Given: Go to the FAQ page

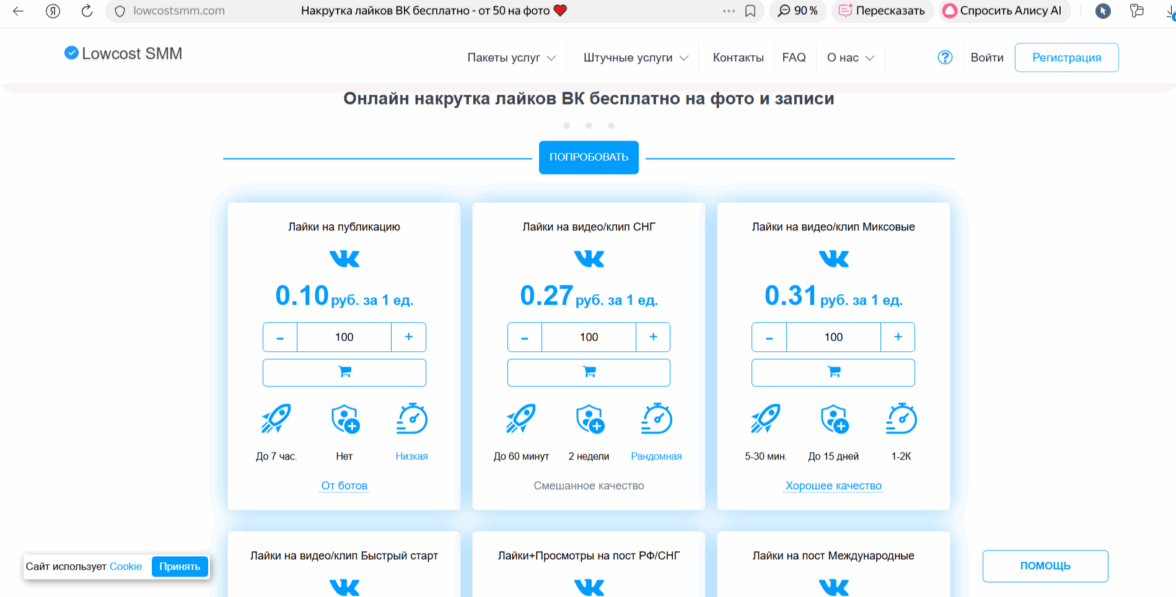Looking at the screenshot, I should [x=794, y=58].
